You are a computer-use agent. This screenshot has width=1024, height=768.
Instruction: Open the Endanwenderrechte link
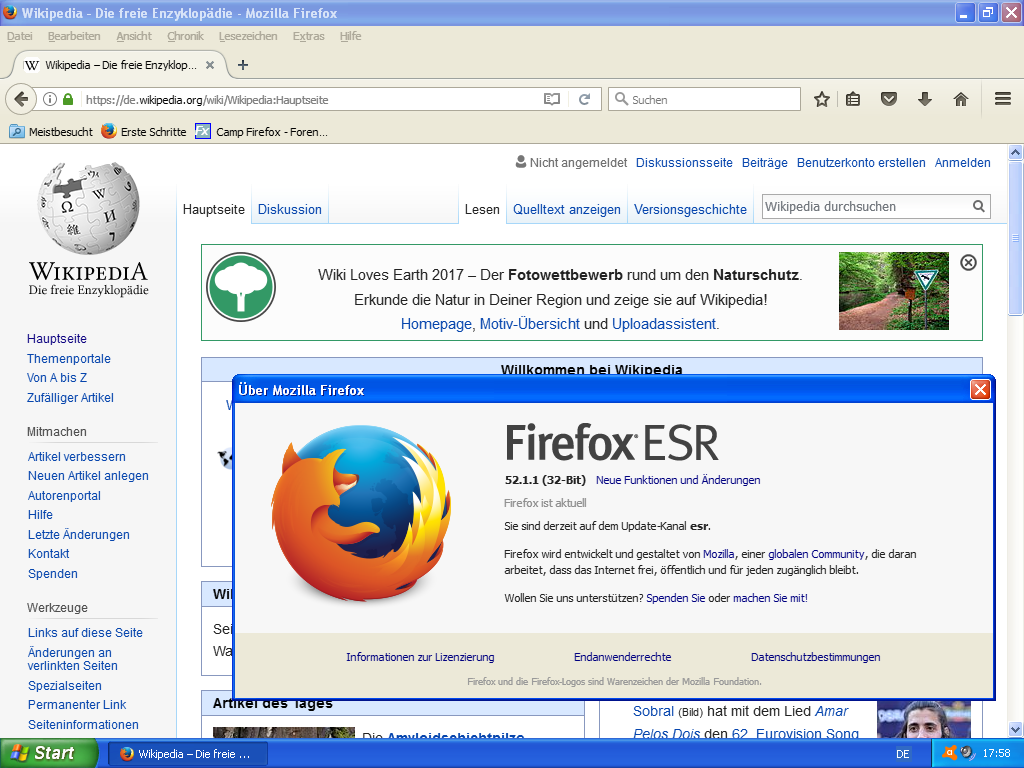622,657
